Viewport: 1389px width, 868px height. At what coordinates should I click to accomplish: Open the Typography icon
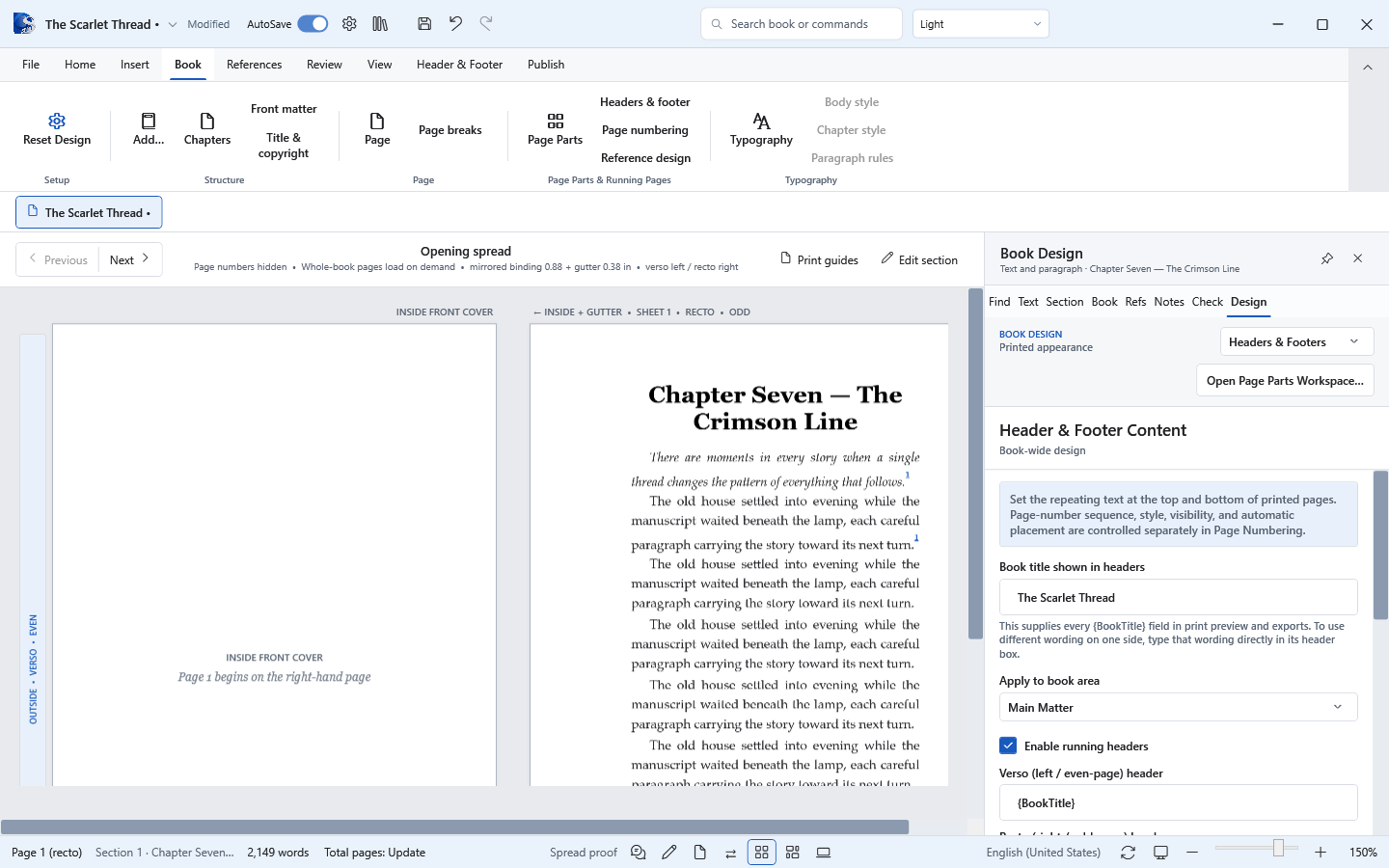point(761,121)
